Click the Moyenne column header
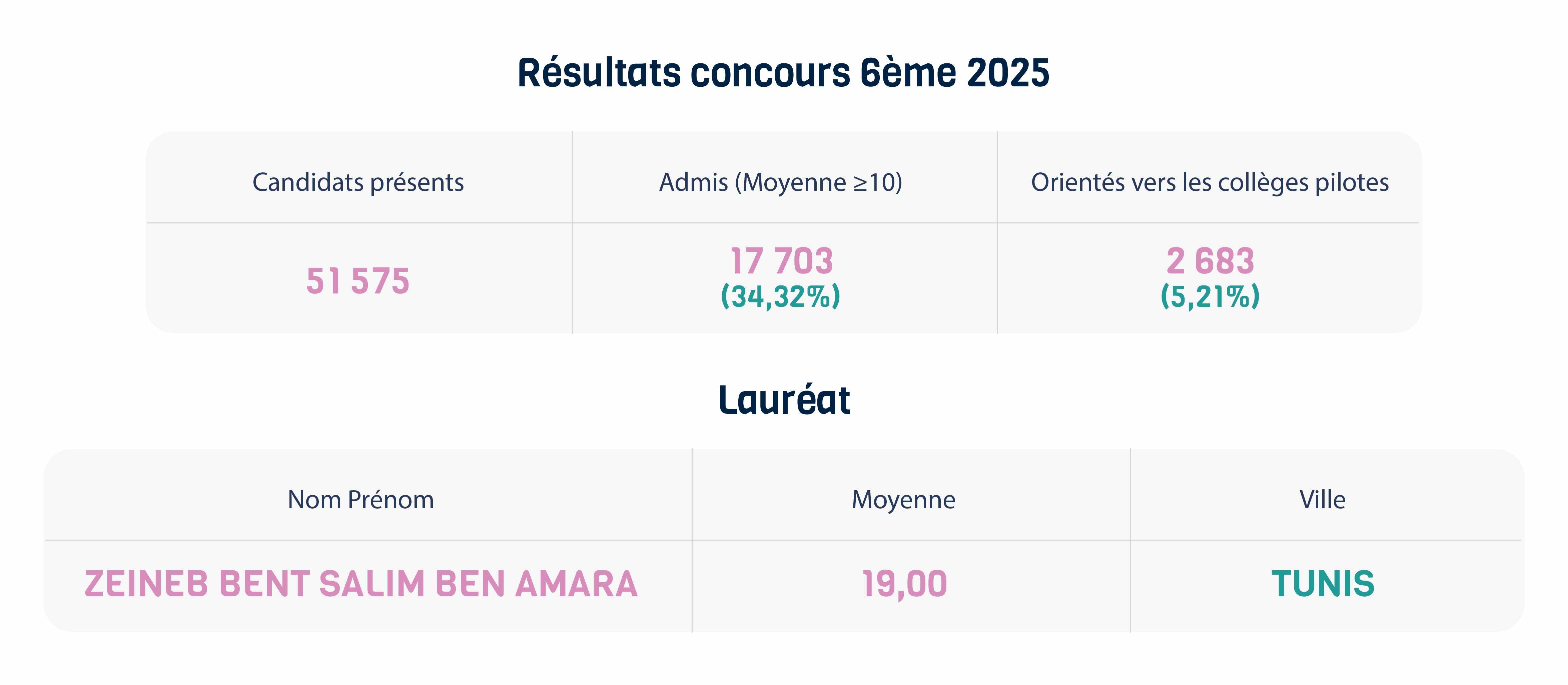The width and height of the screenshot is (1568, 685). tap(903, 500)
